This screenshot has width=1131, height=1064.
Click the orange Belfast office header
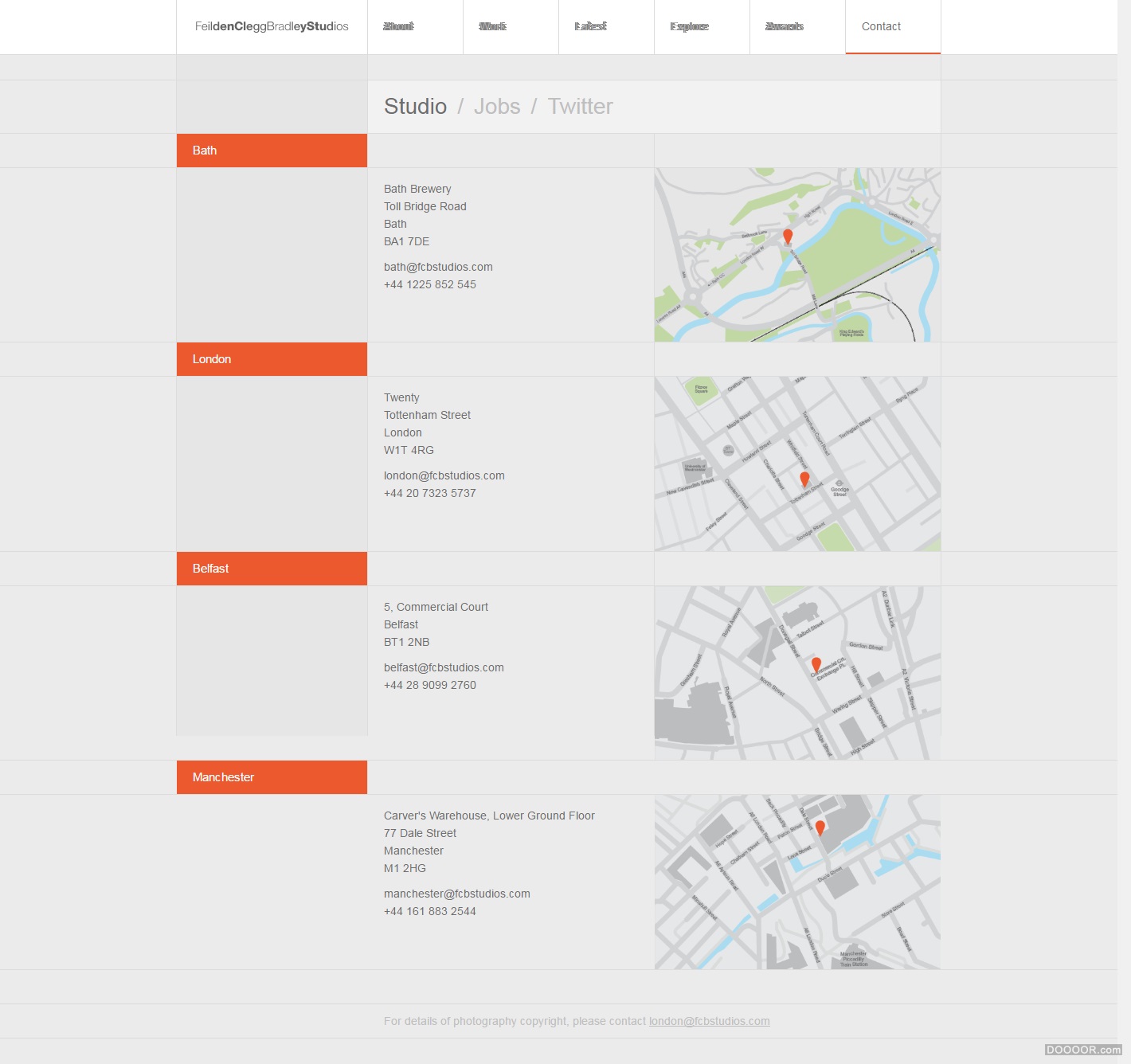pos(272,569)
